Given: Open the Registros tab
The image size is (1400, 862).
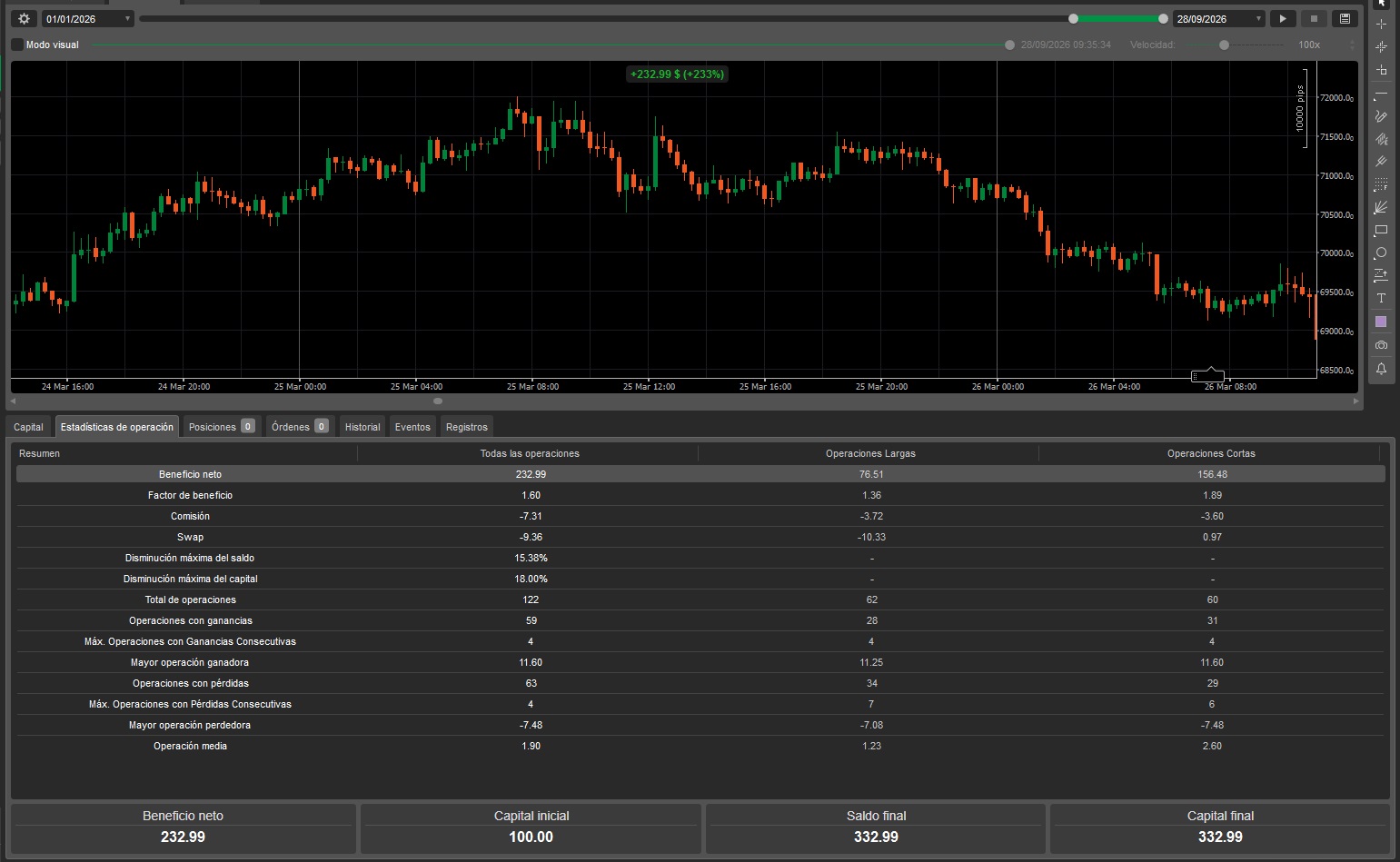Looking at the screenshot, I should coord(467,427).
